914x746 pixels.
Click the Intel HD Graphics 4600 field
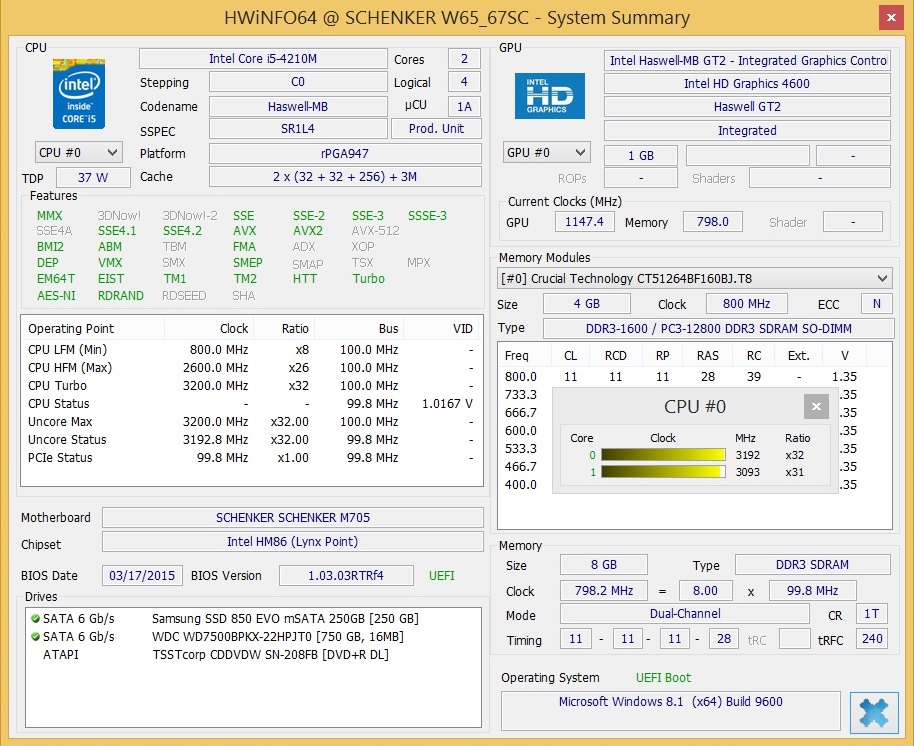tap(747, 84)
